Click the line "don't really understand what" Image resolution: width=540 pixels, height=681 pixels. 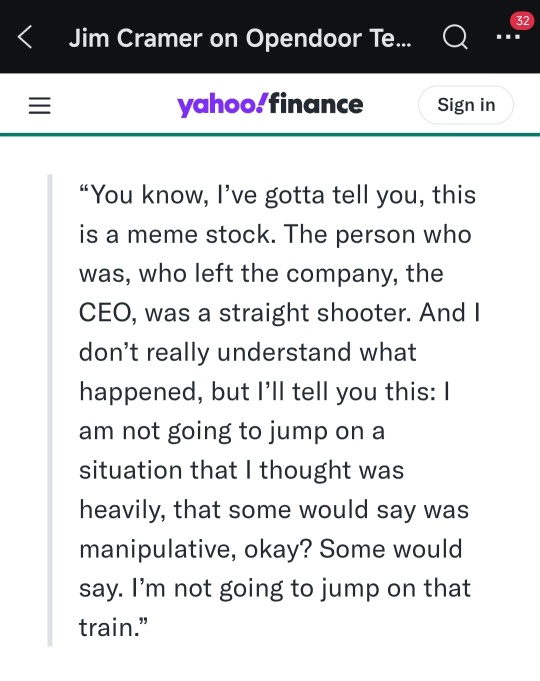pyautogui.click(x=247, y=353)
